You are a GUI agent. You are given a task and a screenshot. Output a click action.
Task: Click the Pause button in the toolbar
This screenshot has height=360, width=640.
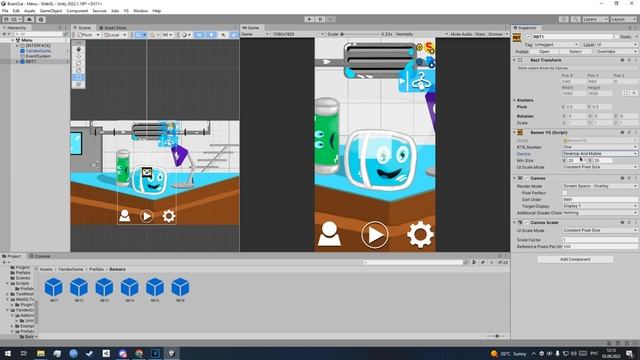point(320,19)
